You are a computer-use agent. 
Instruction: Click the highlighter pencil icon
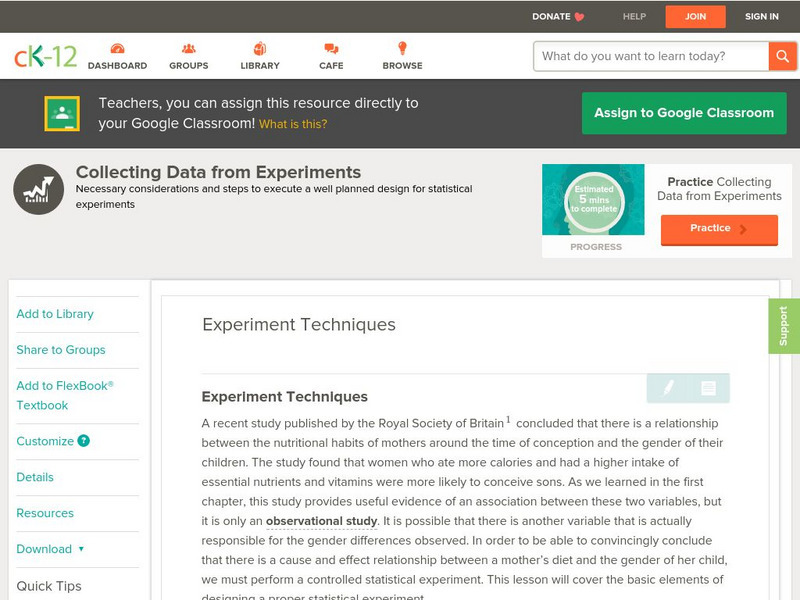pyautogui.click(x=668, y=388)
